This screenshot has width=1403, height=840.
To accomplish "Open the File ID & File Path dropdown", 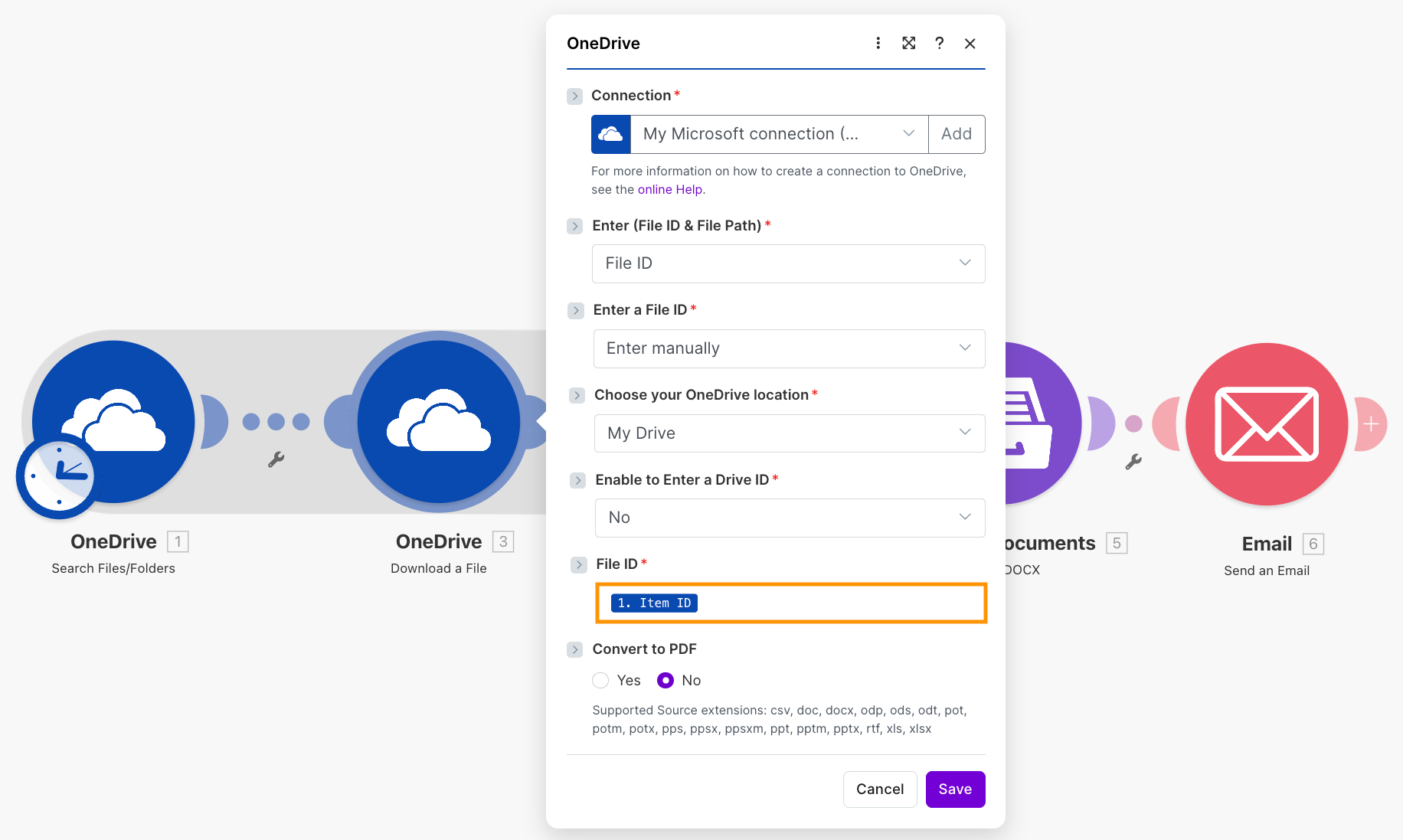I will 788,263.
